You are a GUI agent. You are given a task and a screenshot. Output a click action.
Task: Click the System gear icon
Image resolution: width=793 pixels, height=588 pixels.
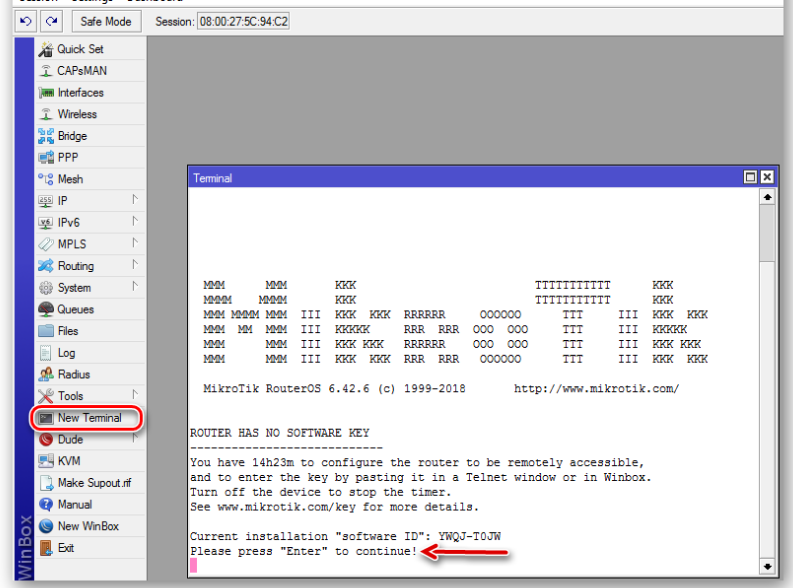[46, 288]
